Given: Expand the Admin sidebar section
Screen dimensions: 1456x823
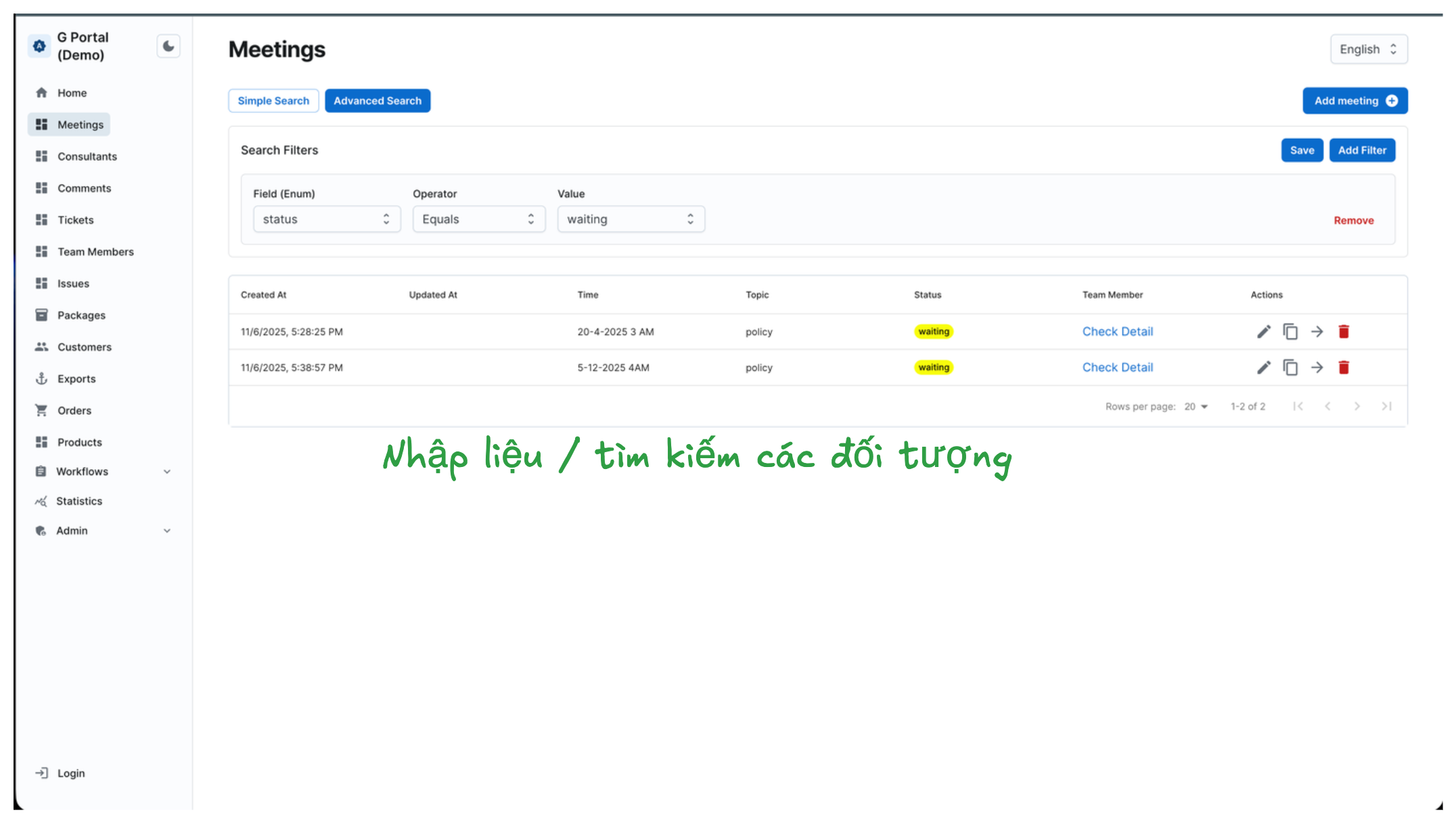Looking at the screenshot, I should [x=167, y=530].
